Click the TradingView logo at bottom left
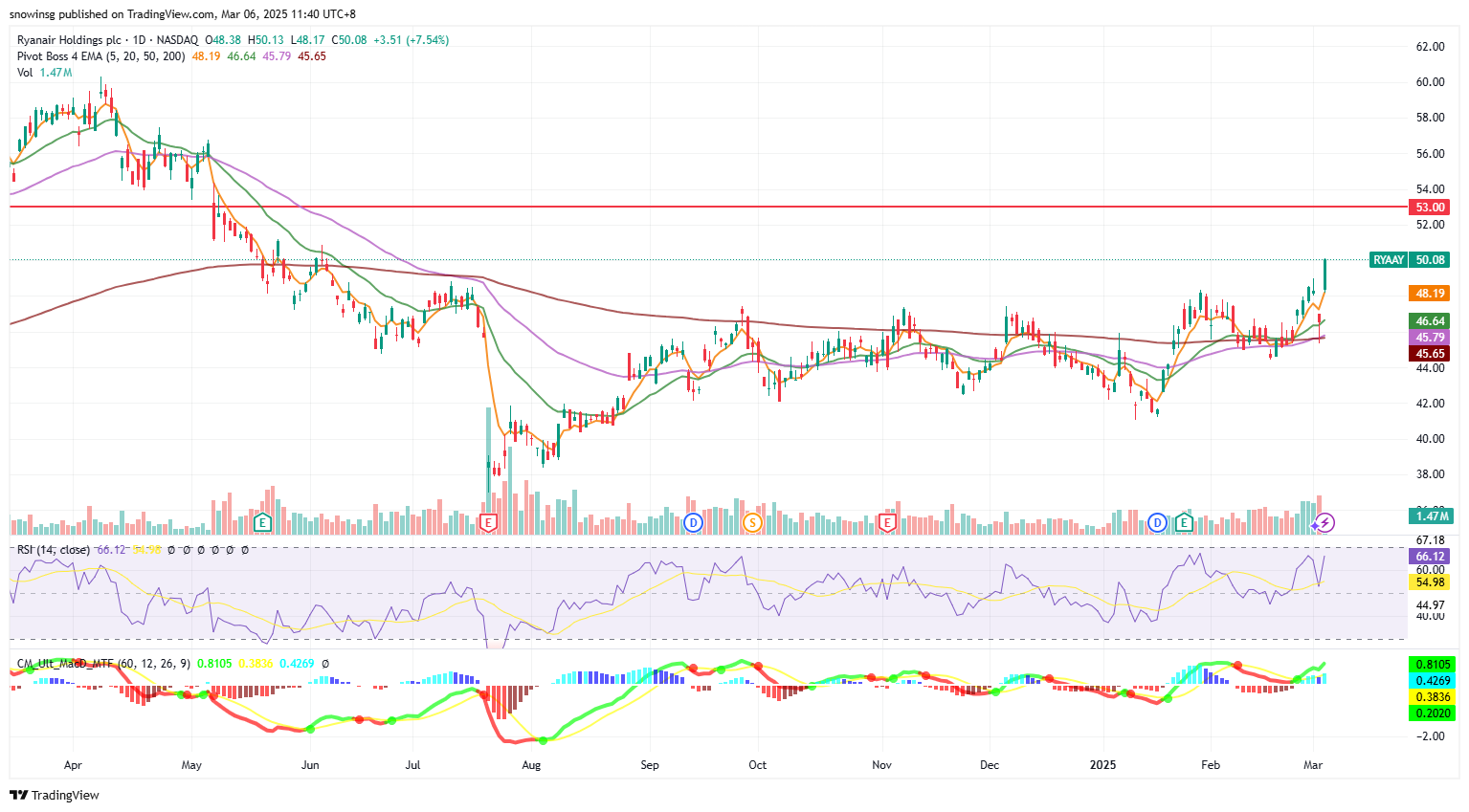The width and height of the screenshot is (1469, 812). click(x=55, y=795)
